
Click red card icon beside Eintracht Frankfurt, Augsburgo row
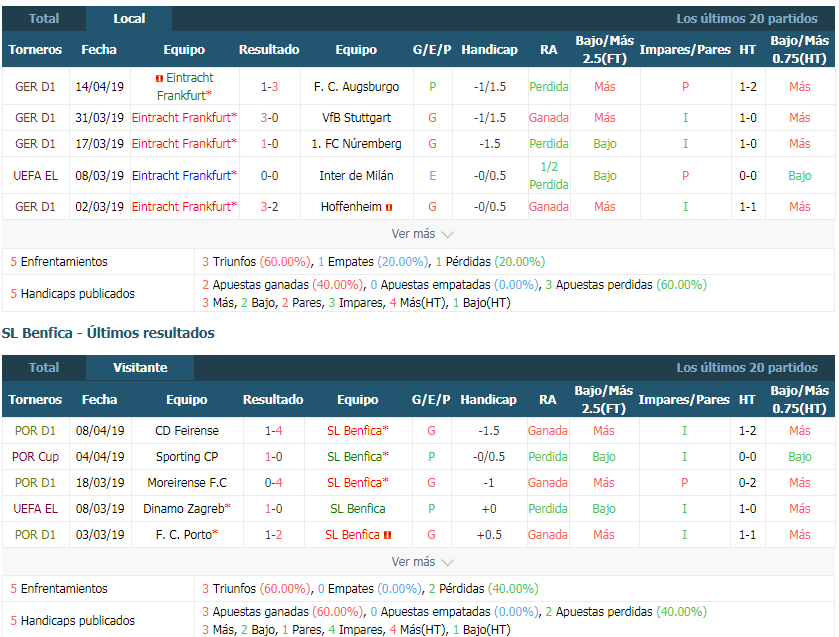pyautogui.click(x=159, y=78)
